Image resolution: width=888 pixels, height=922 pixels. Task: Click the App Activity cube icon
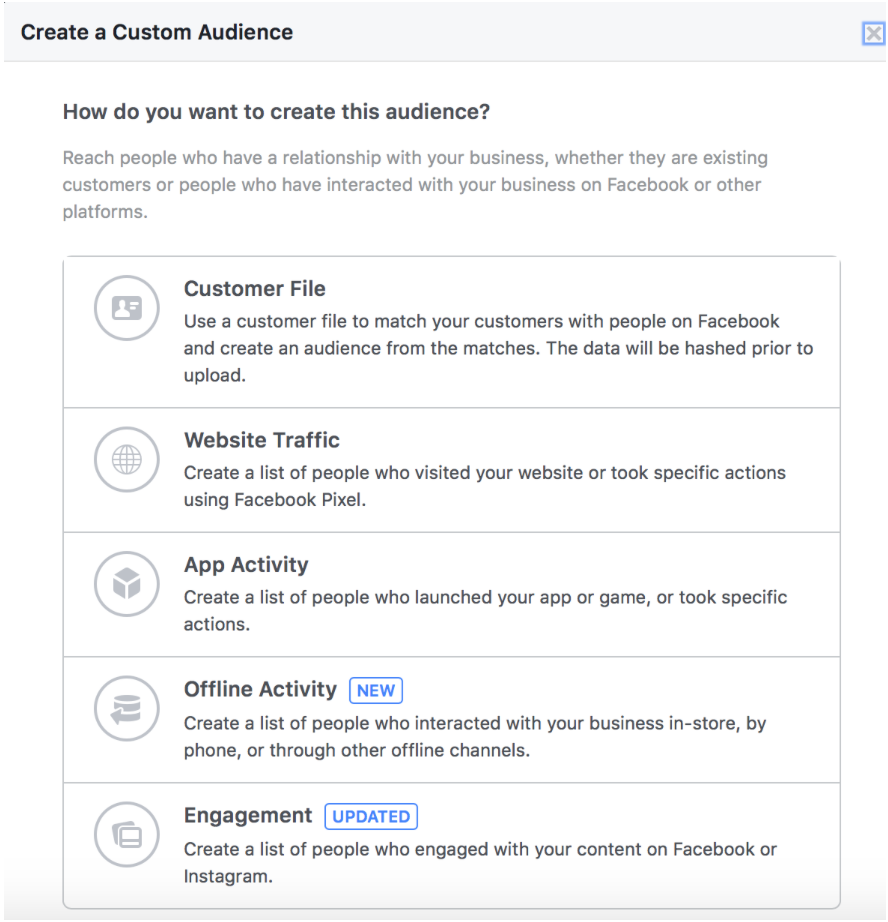126,584
